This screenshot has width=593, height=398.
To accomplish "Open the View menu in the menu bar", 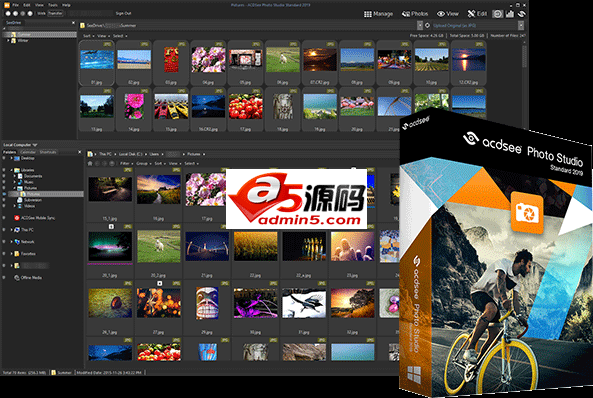I will (39, 5).
